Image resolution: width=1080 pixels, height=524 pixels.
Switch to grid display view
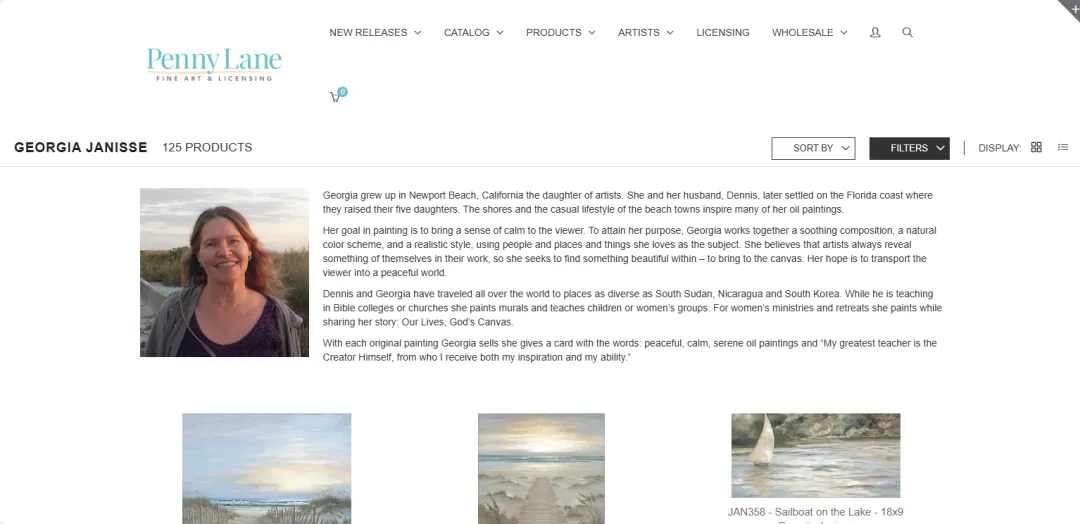1036,147
